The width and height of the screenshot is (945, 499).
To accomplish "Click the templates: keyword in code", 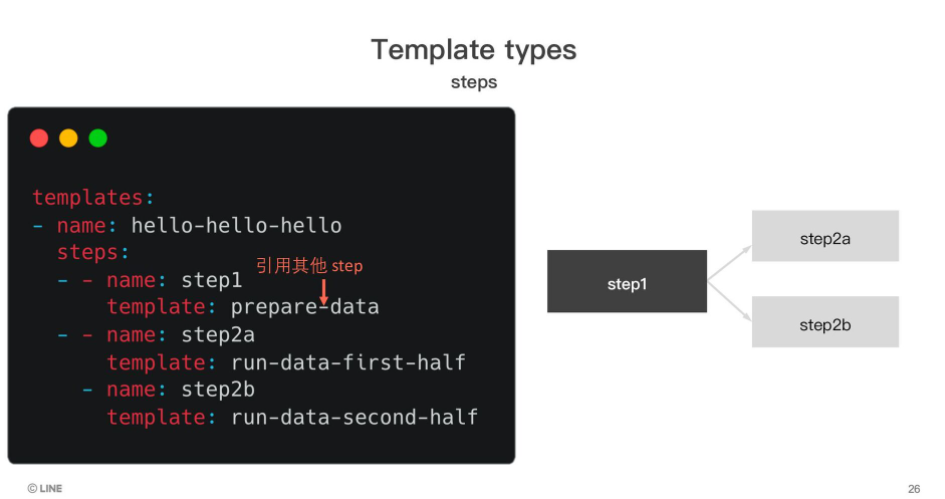I will pyautogui.click(x=93, y=197).
